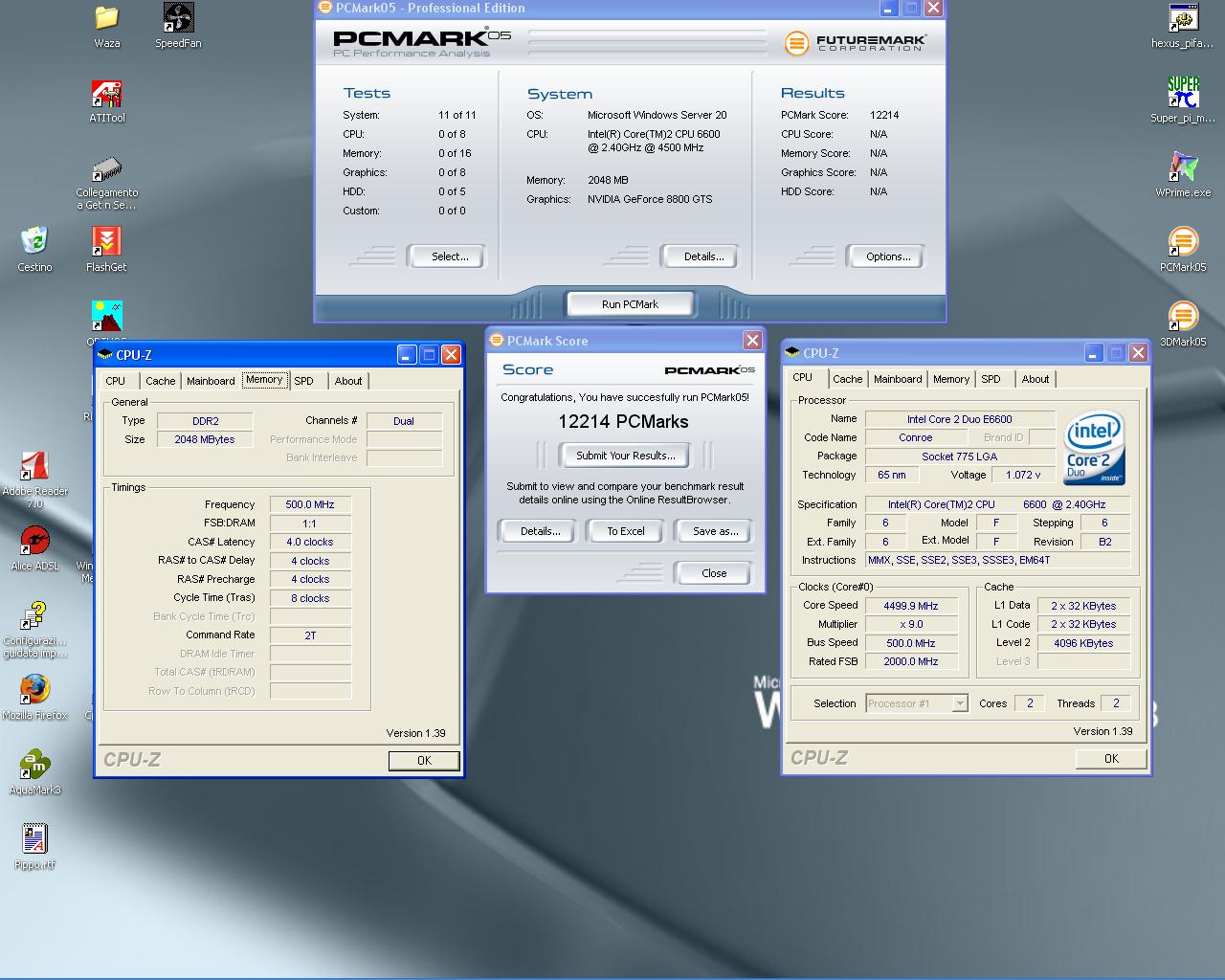Click Channels # Dual value

pos(404,421)
